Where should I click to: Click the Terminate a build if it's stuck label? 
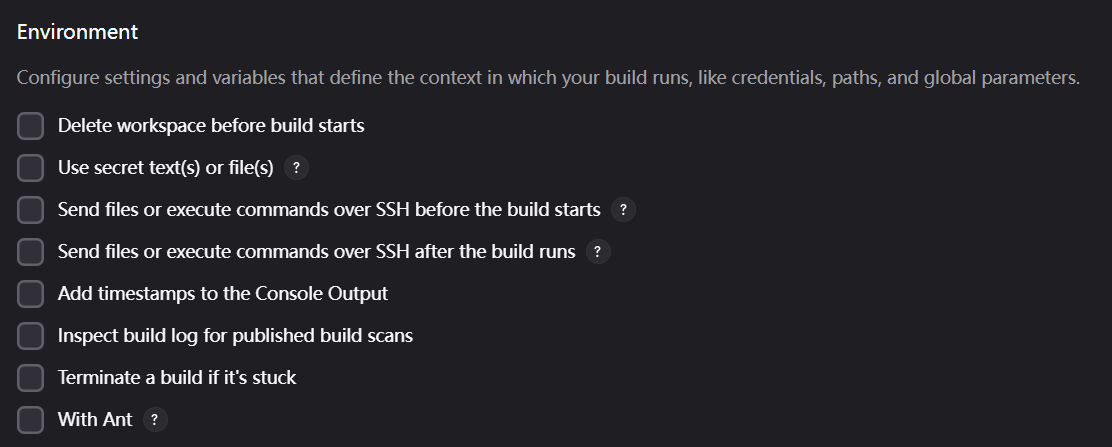(177, 378)
